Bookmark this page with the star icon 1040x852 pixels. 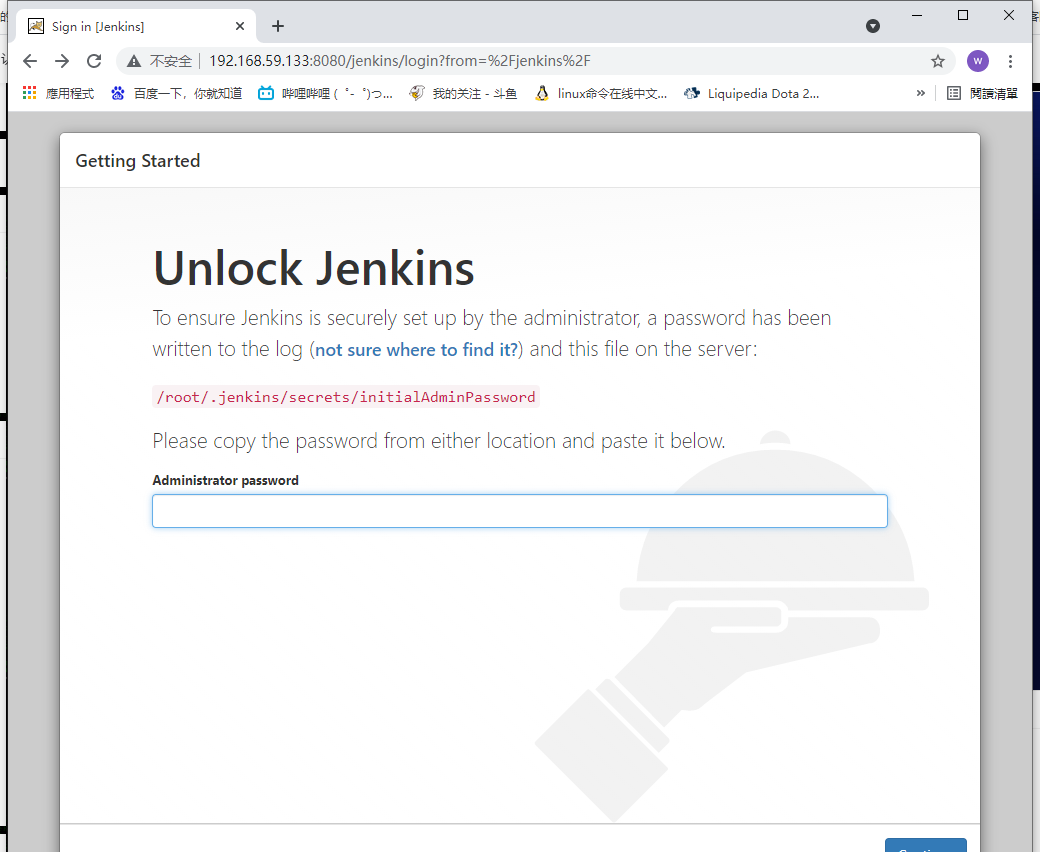[938, 61]
